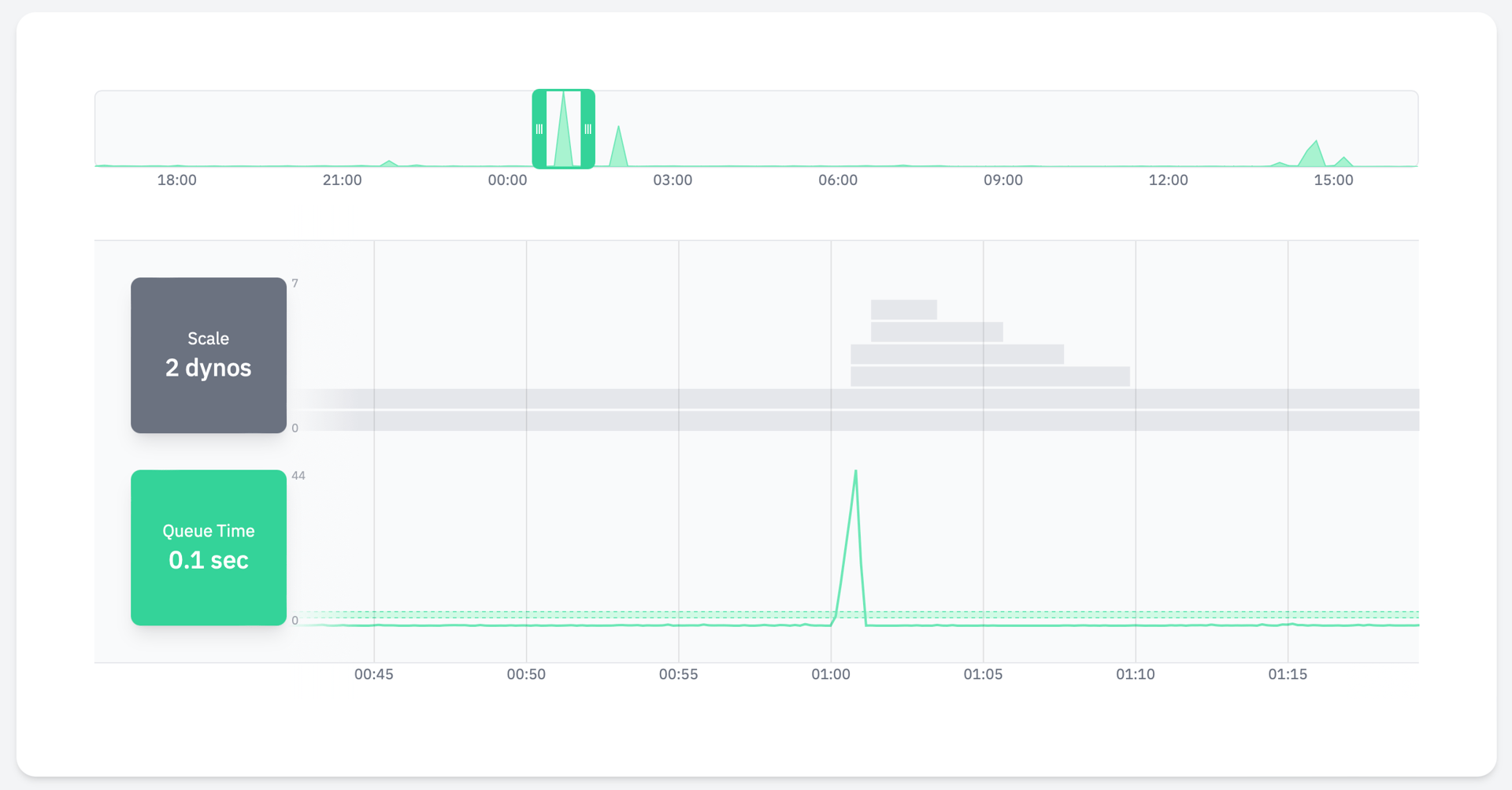The image size is (1512, 790).
Task: Click the right grip icon on the brush selector
Action: [x=587, y=128]
